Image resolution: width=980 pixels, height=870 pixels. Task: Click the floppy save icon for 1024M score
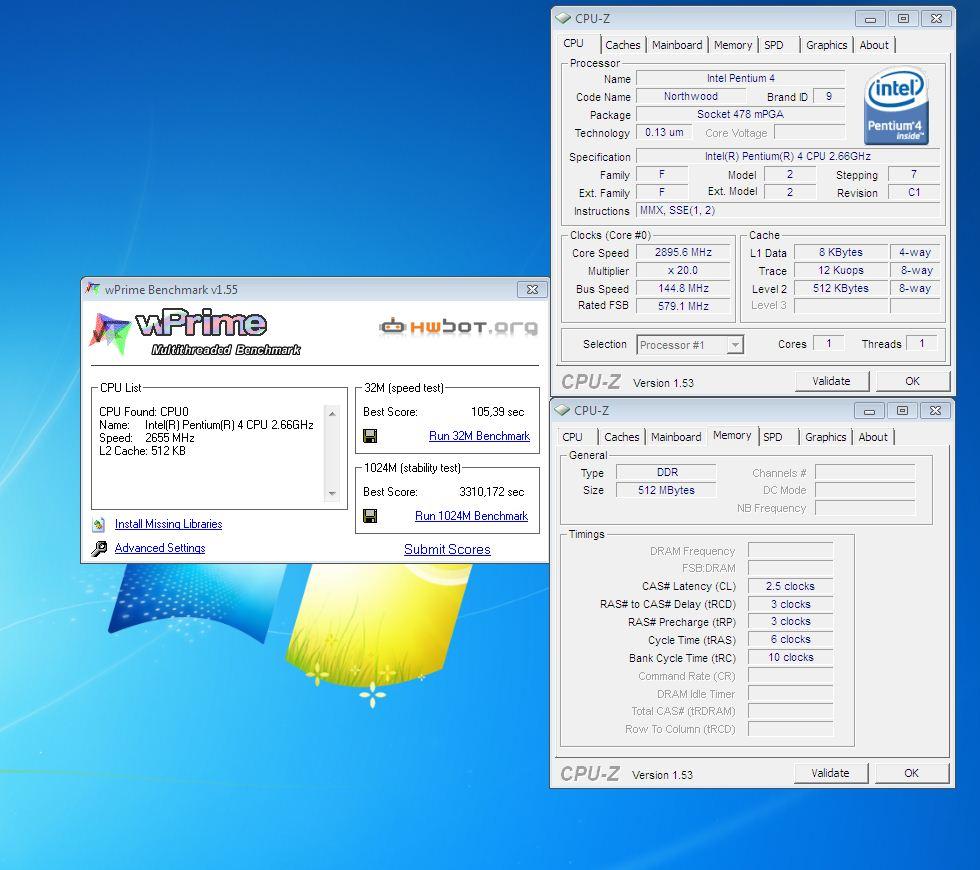click(370, 516)
